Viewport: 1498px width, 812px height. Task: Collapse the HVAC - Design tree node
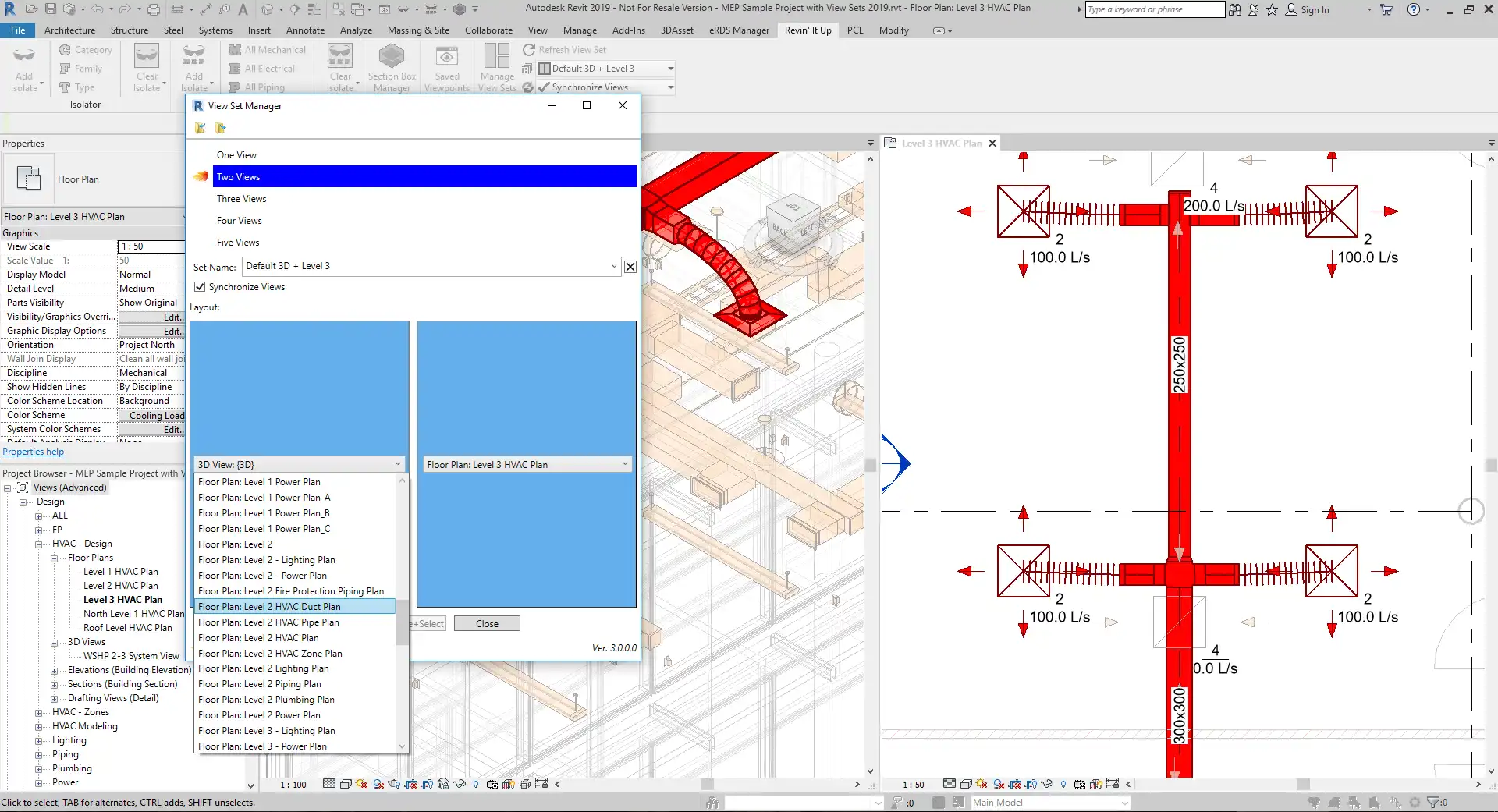click(39, 544)
